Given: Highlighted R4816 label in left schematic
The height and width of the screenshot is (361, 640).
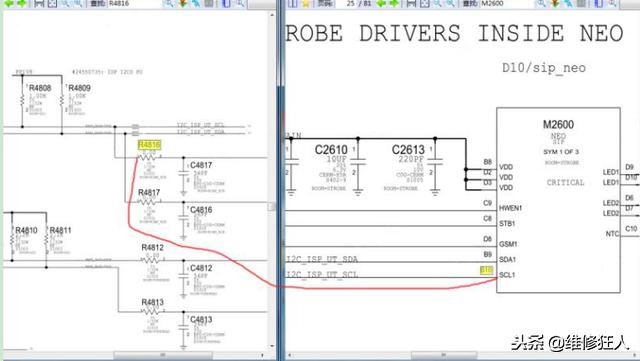Looking at the screenshot, I should 149,145.
